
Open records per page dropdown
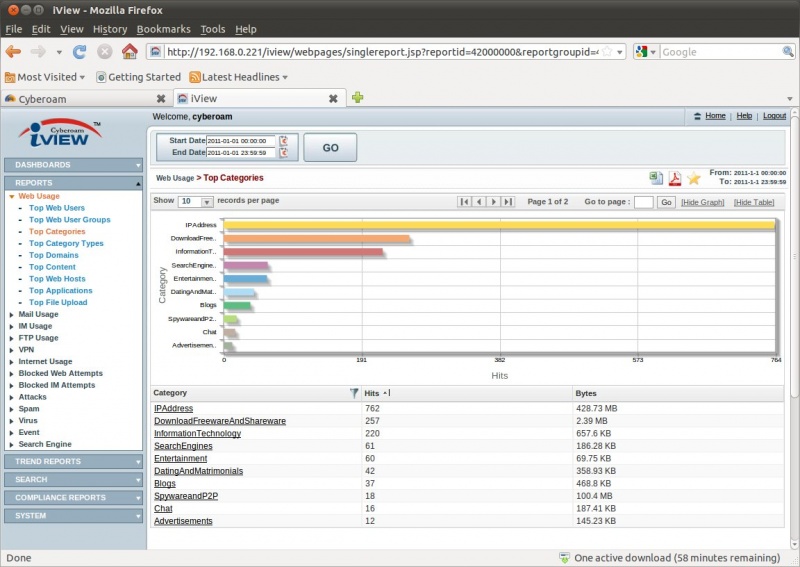click(194, 201)
